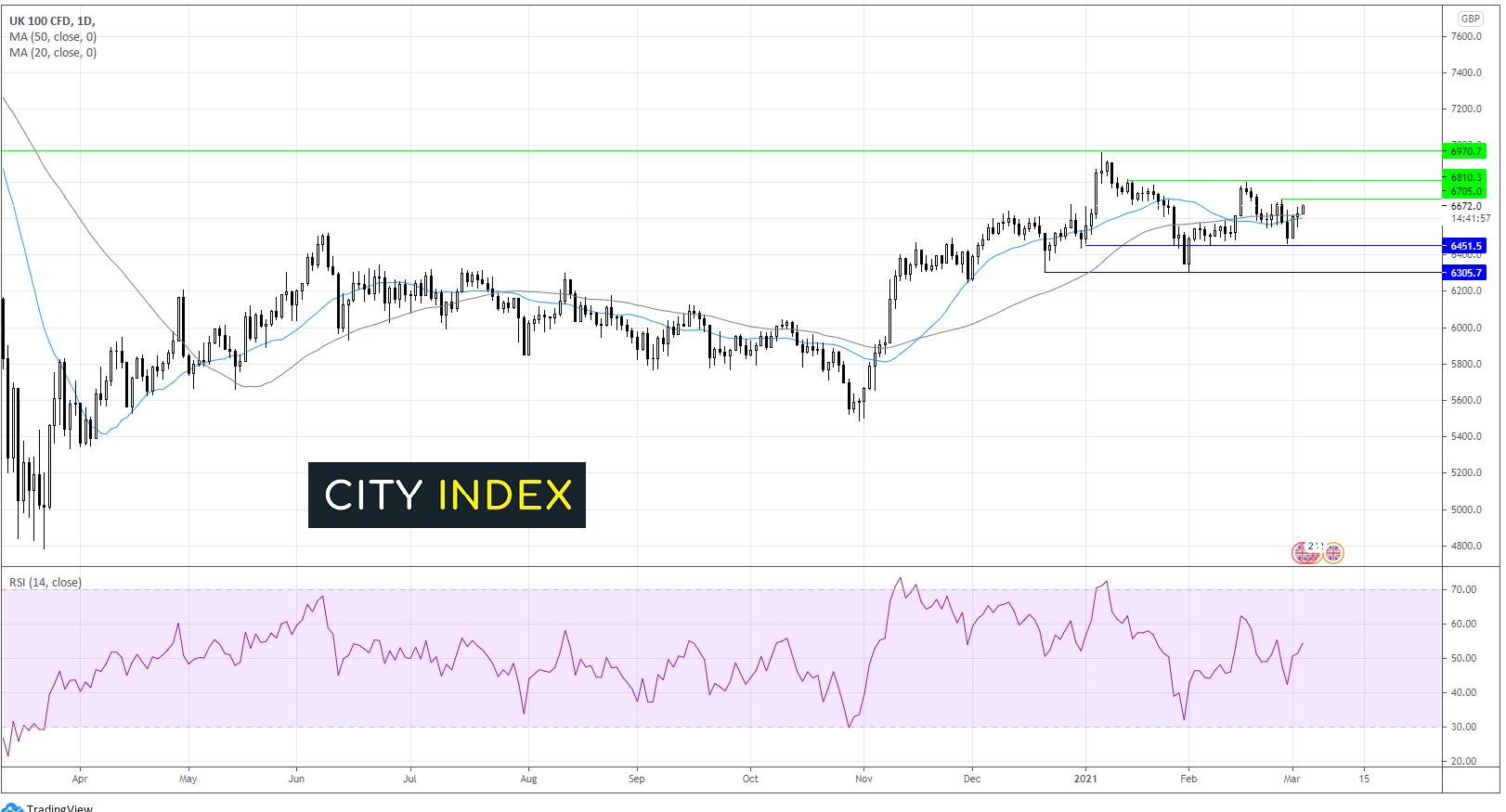Click the current price 6672.0 label

[x=1466, y=206]
